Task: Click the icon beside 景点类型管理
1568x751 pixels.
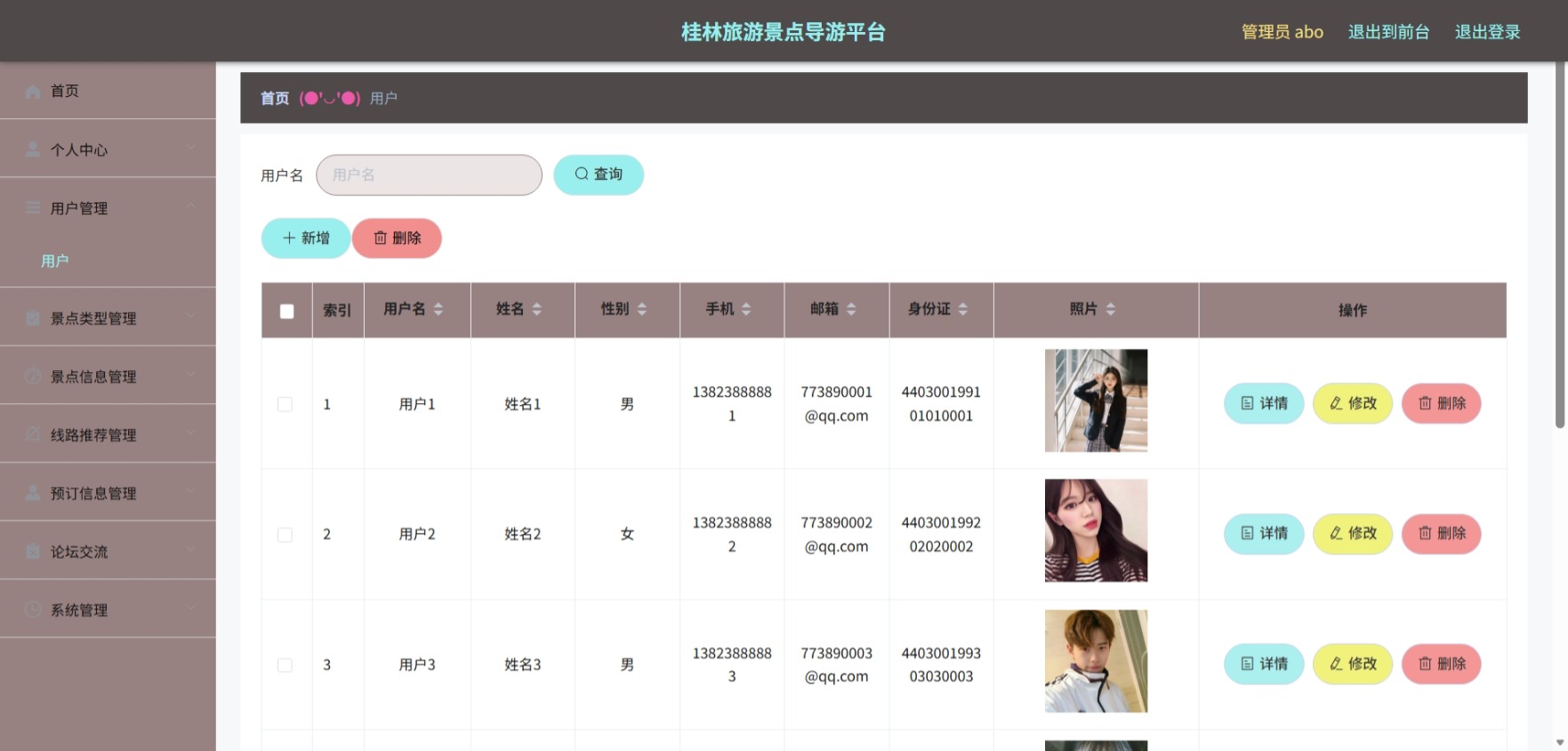Action: (34, 318)
